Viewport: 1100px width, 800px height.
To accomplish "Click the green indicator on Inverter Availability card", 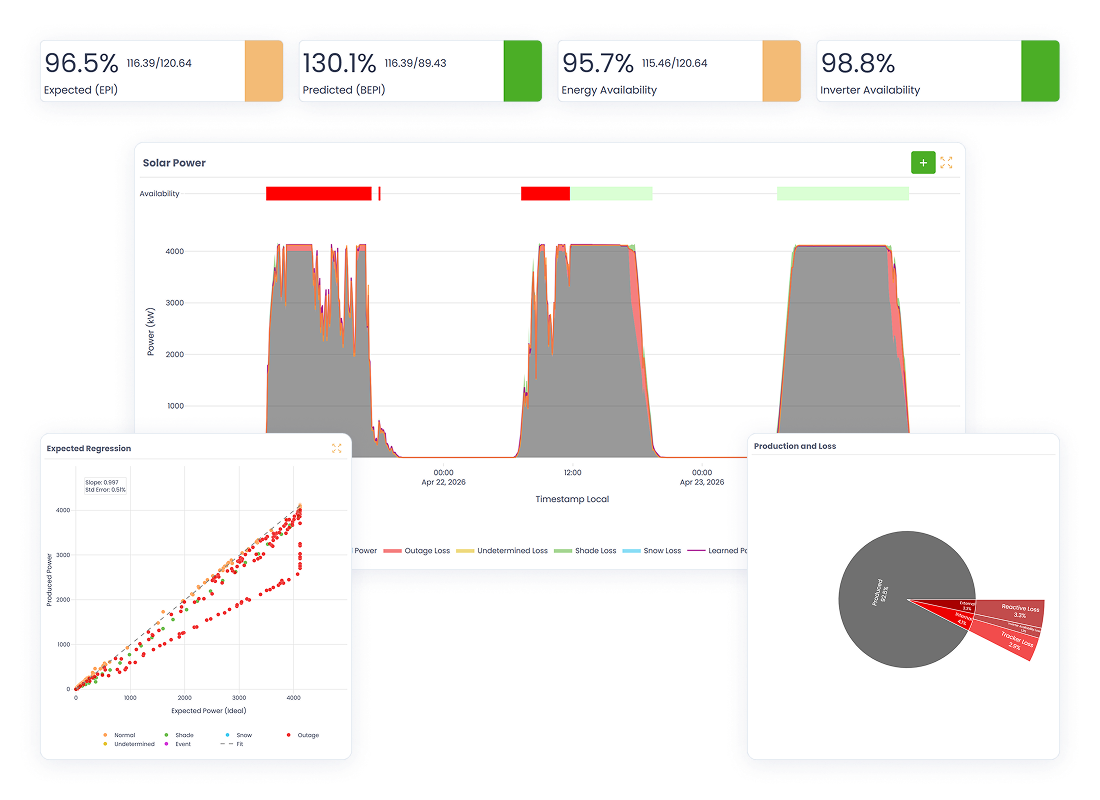I will tap(1040, 71).
